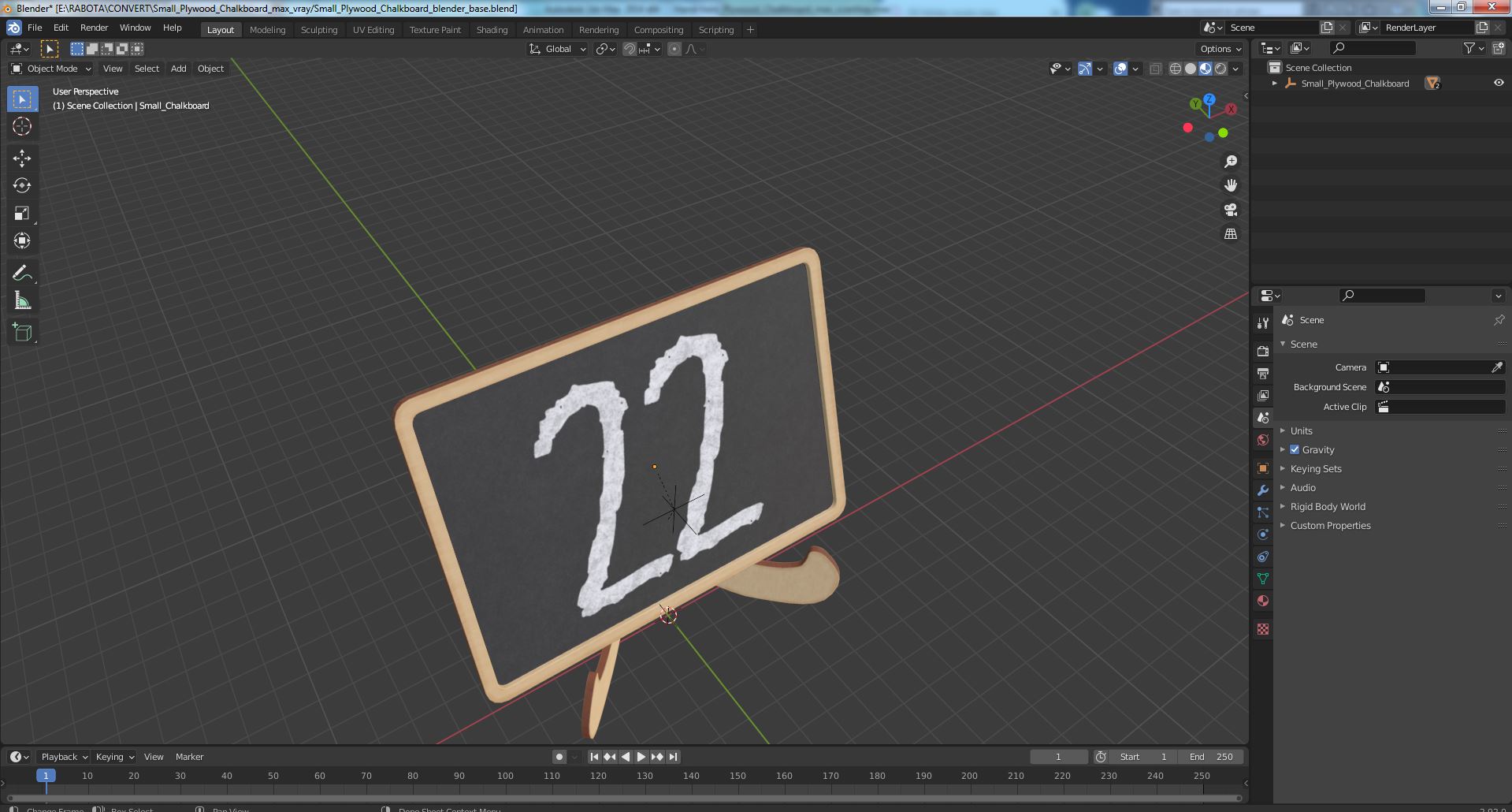1512x812 pixels.
Task: Expand Small_Plywood_Chalkboard in outliner
Action: coord(1274,84)
